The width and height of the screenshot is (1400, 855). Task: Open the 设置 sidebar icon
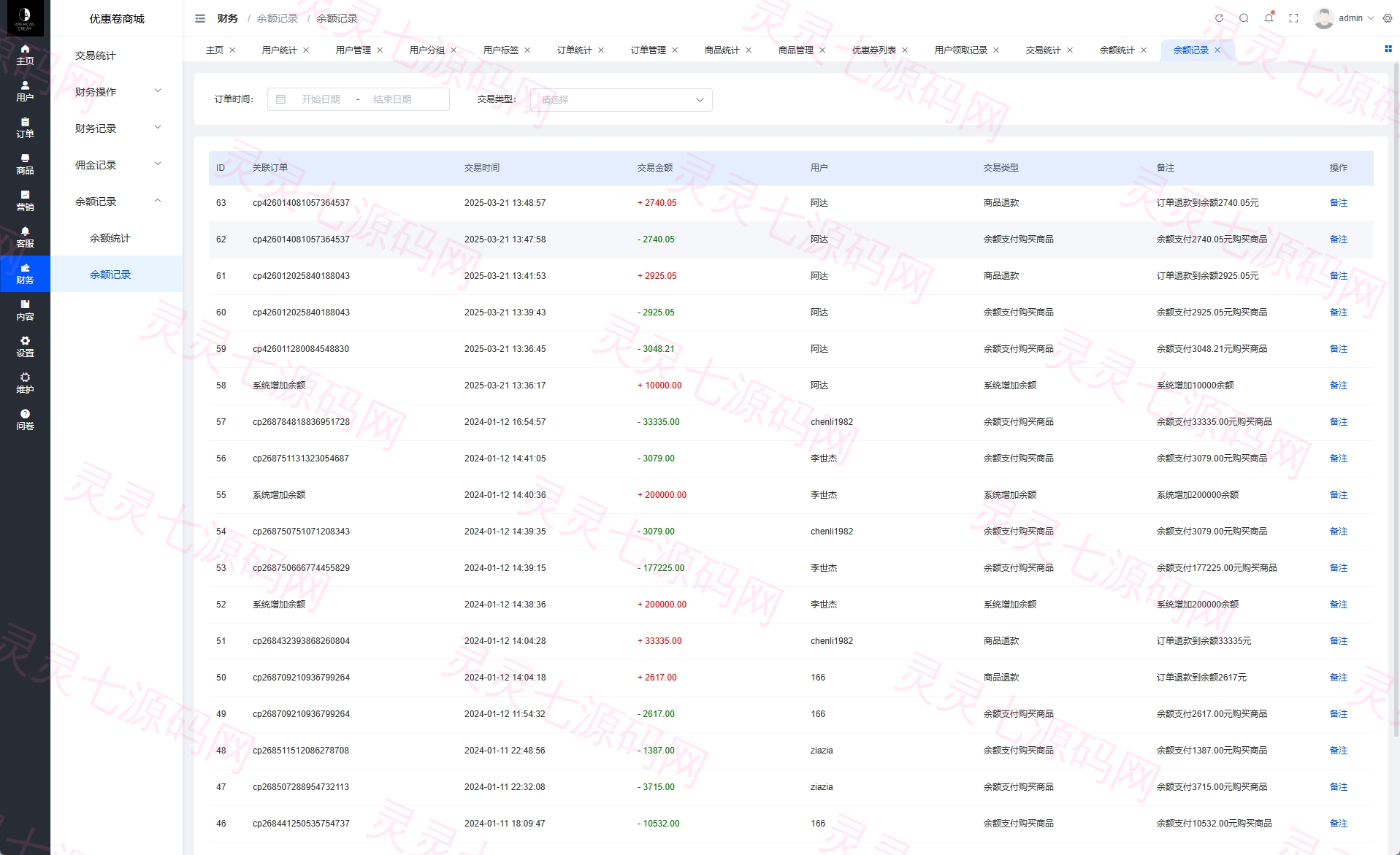click(25, 347)
